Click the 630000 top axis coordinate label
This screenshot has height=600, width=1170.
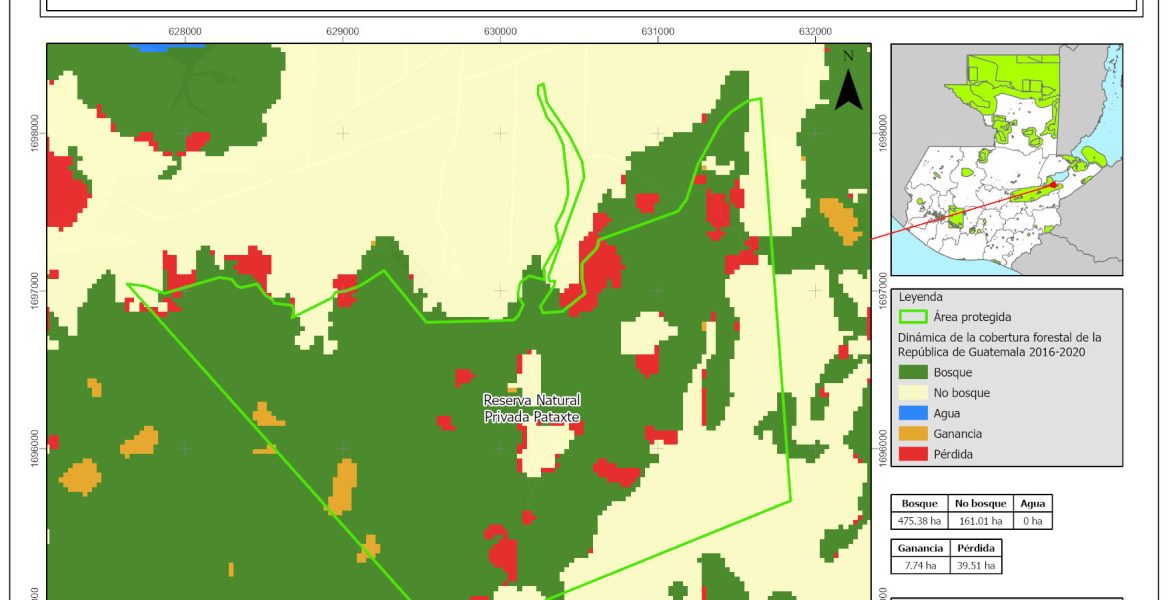(x=500, y=31)
